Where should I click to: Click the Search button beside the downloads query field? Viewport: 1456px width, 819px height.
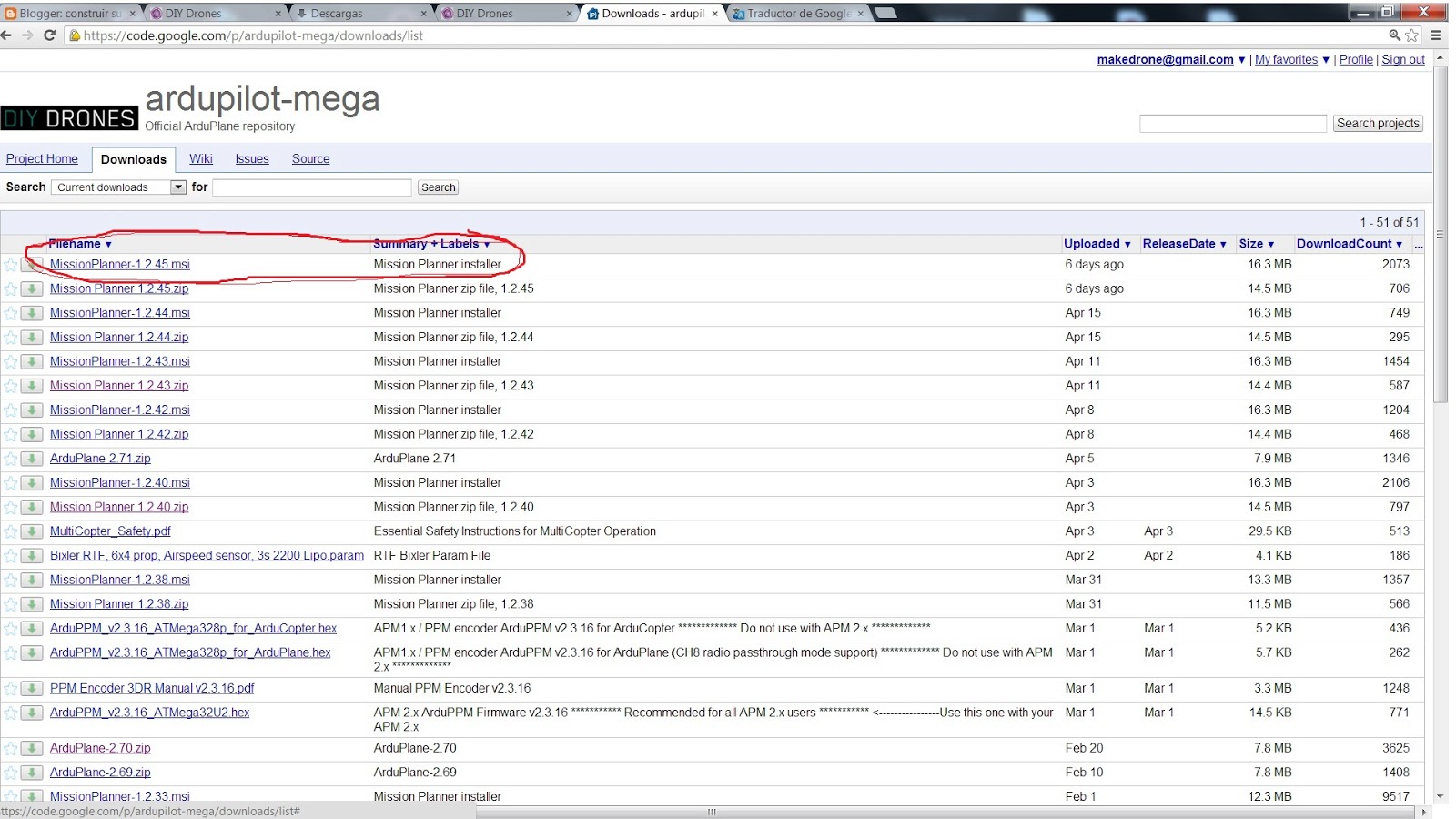(x=438, y=187)
